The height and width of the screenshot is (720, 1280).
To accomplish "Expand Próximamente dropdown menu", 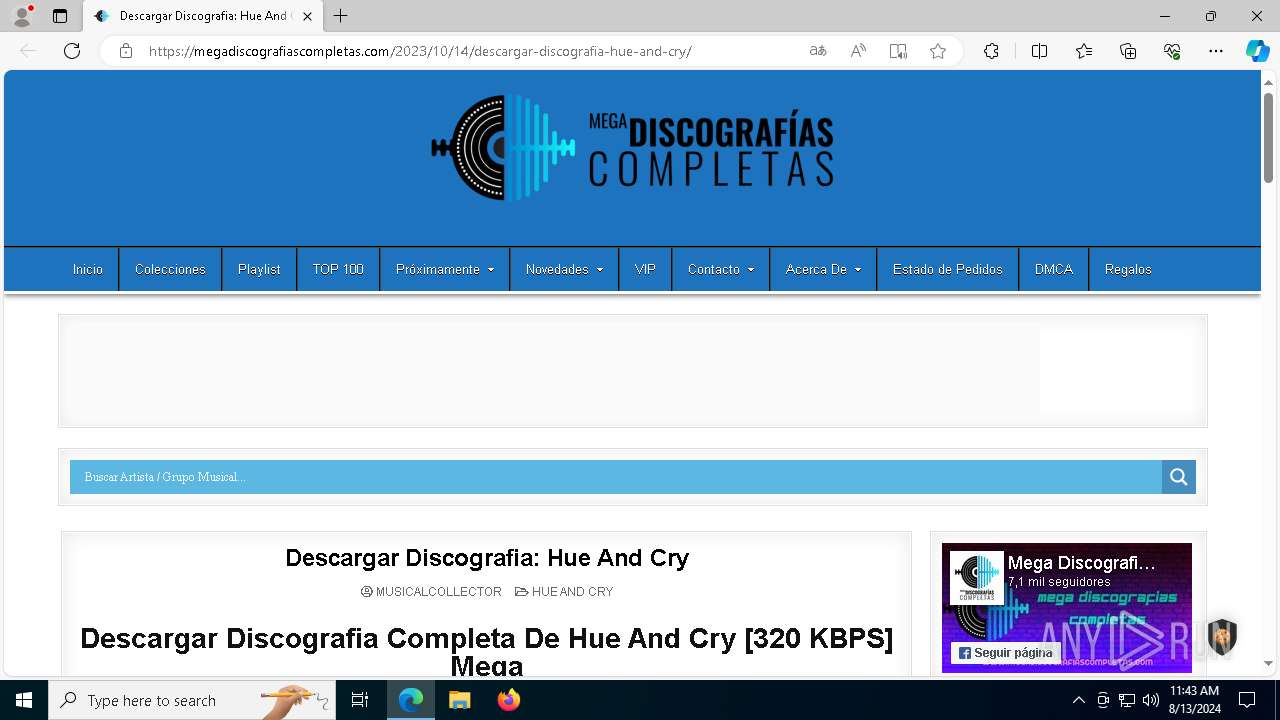I will click(445, 269).
